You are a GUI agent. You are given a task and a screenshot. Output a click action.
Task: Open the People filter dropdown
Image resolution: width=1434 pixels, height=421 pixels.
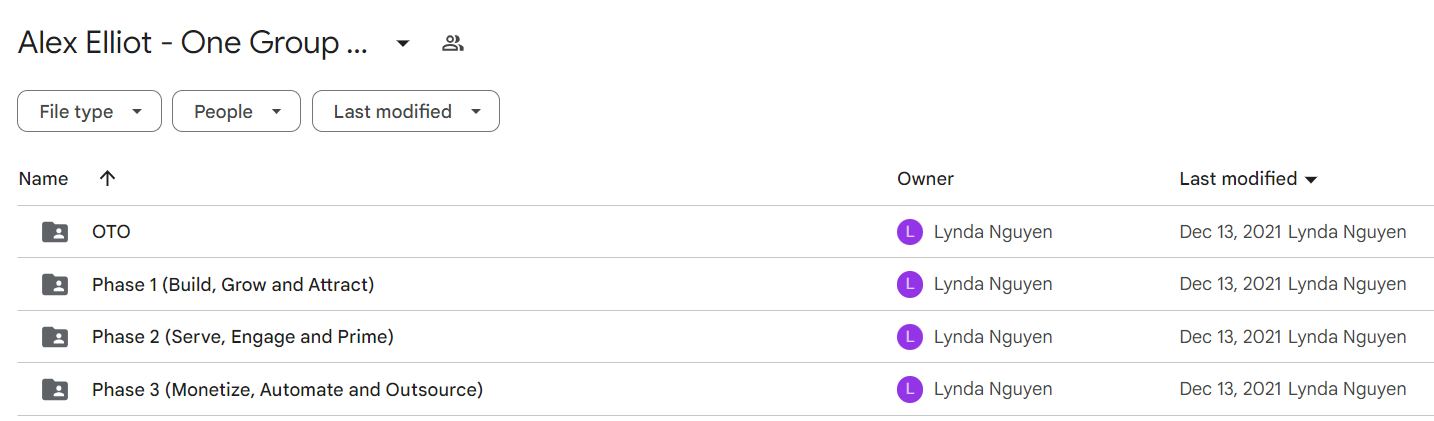[x=236, y=112]
